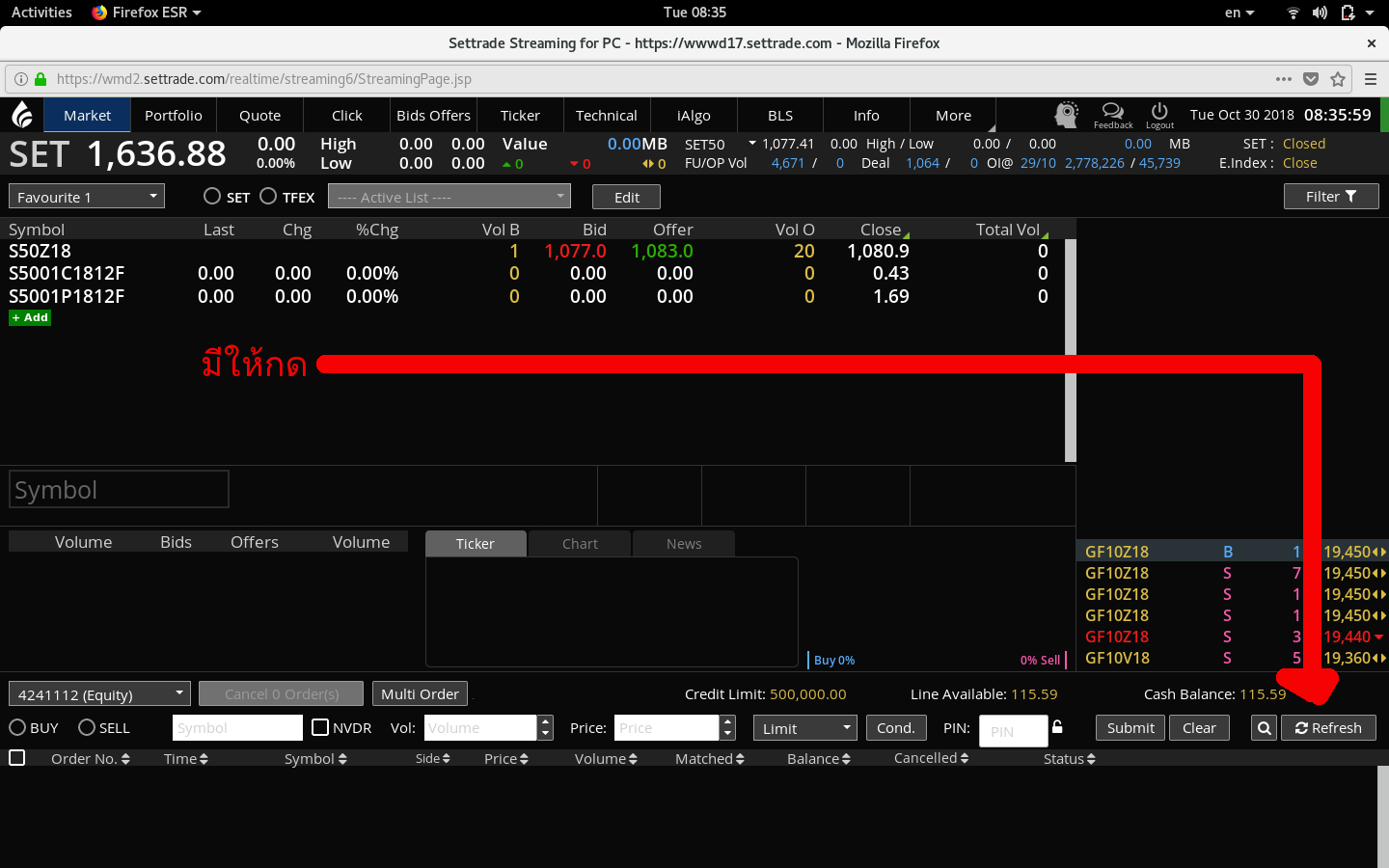
Task: Expand the Active List dropdown
Action: click(x=449, y=197)
